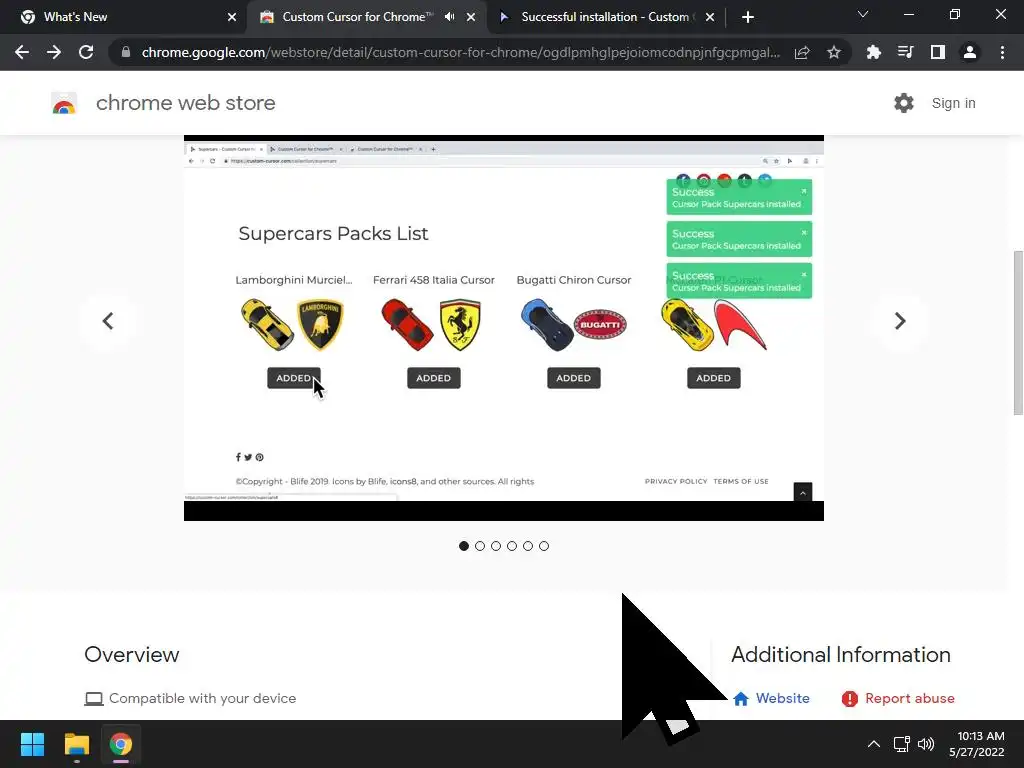Image resolution: width=1024 pixels, height=768 pixels.
Task: Toggle the Chrome side panel icon
Action: tap(938, 52)
